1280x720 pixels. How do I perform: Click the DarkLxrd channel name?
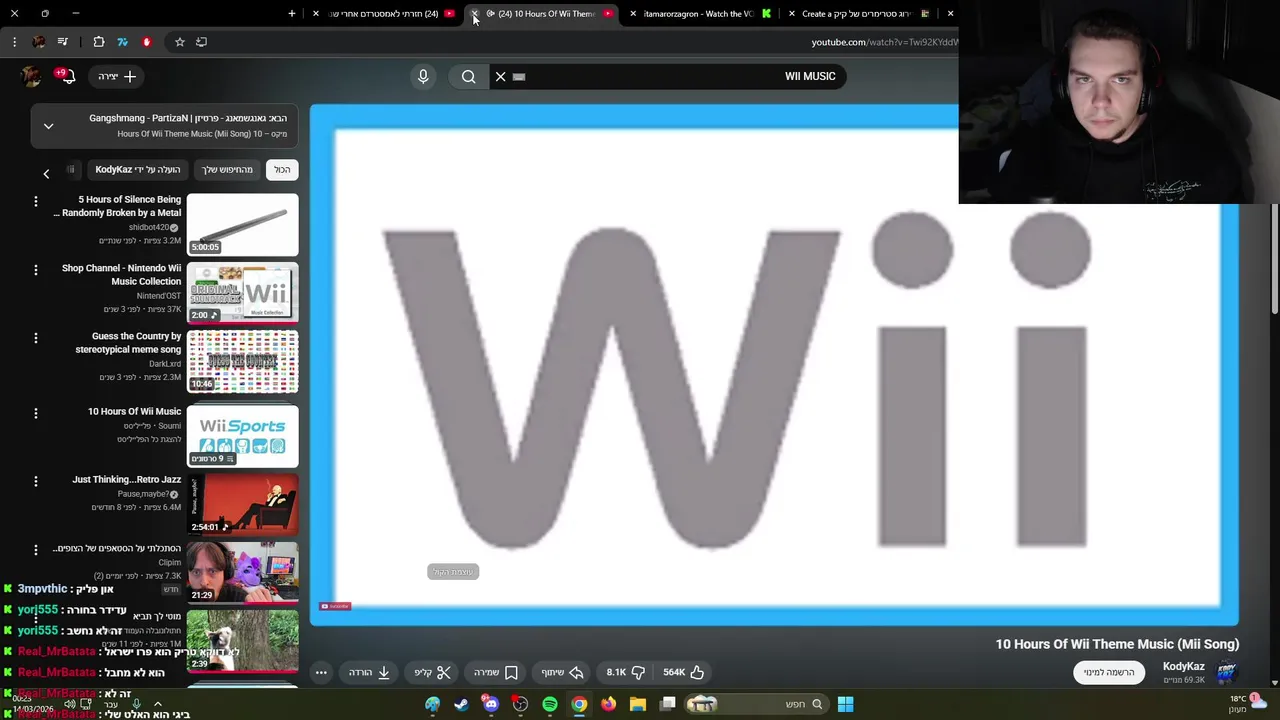[x=165, y=364]
